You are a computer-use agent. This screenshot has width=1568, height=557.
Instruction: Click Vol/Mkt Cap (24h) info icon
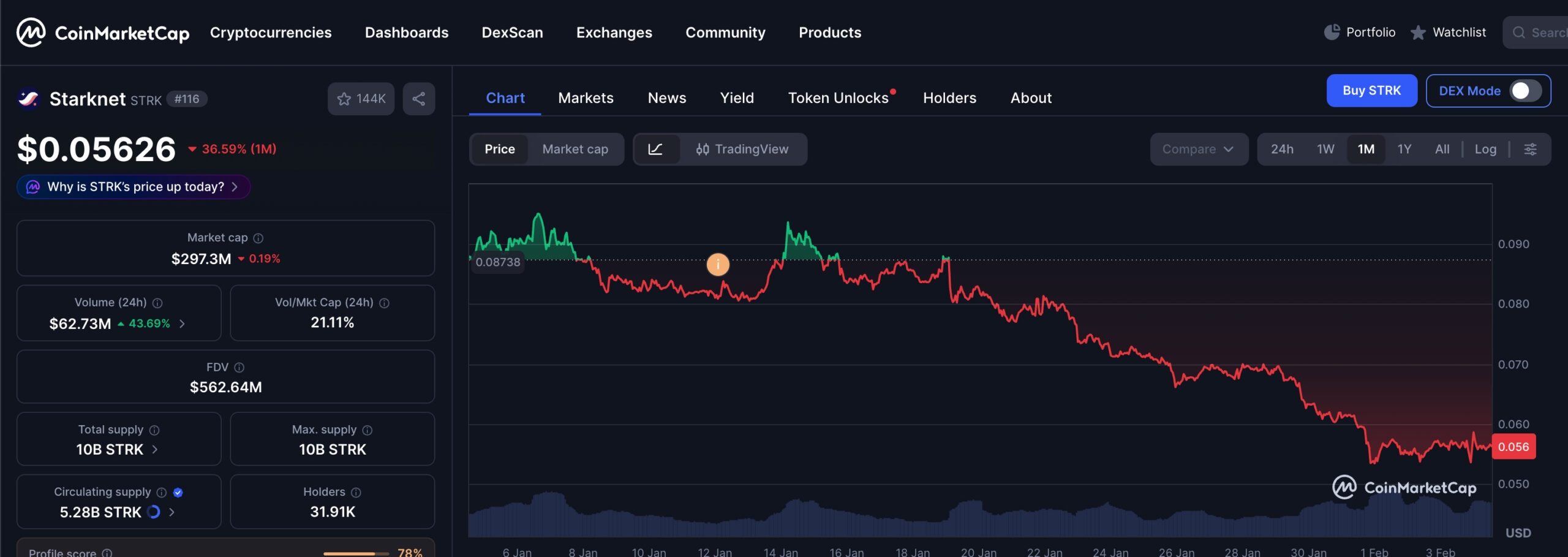[x=384, y=303]
